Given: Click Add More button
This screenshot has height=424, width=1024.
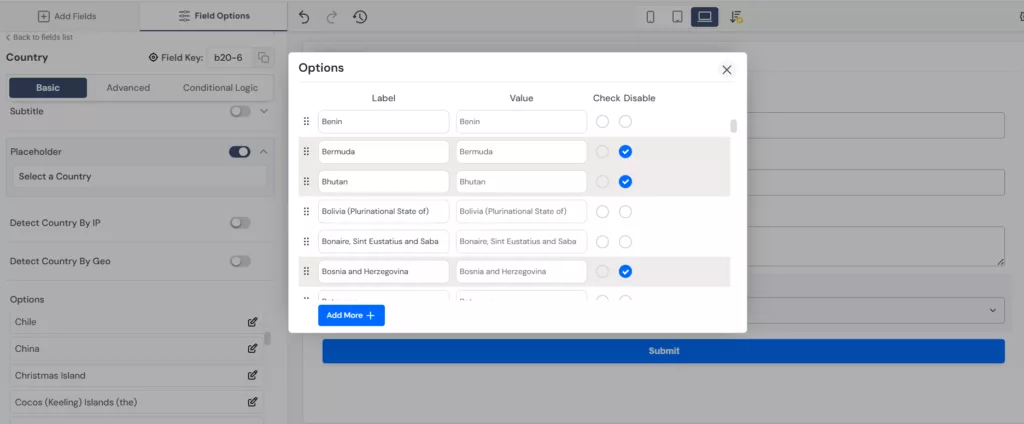Looking at the screenshot, I should [x=351, y=315].
